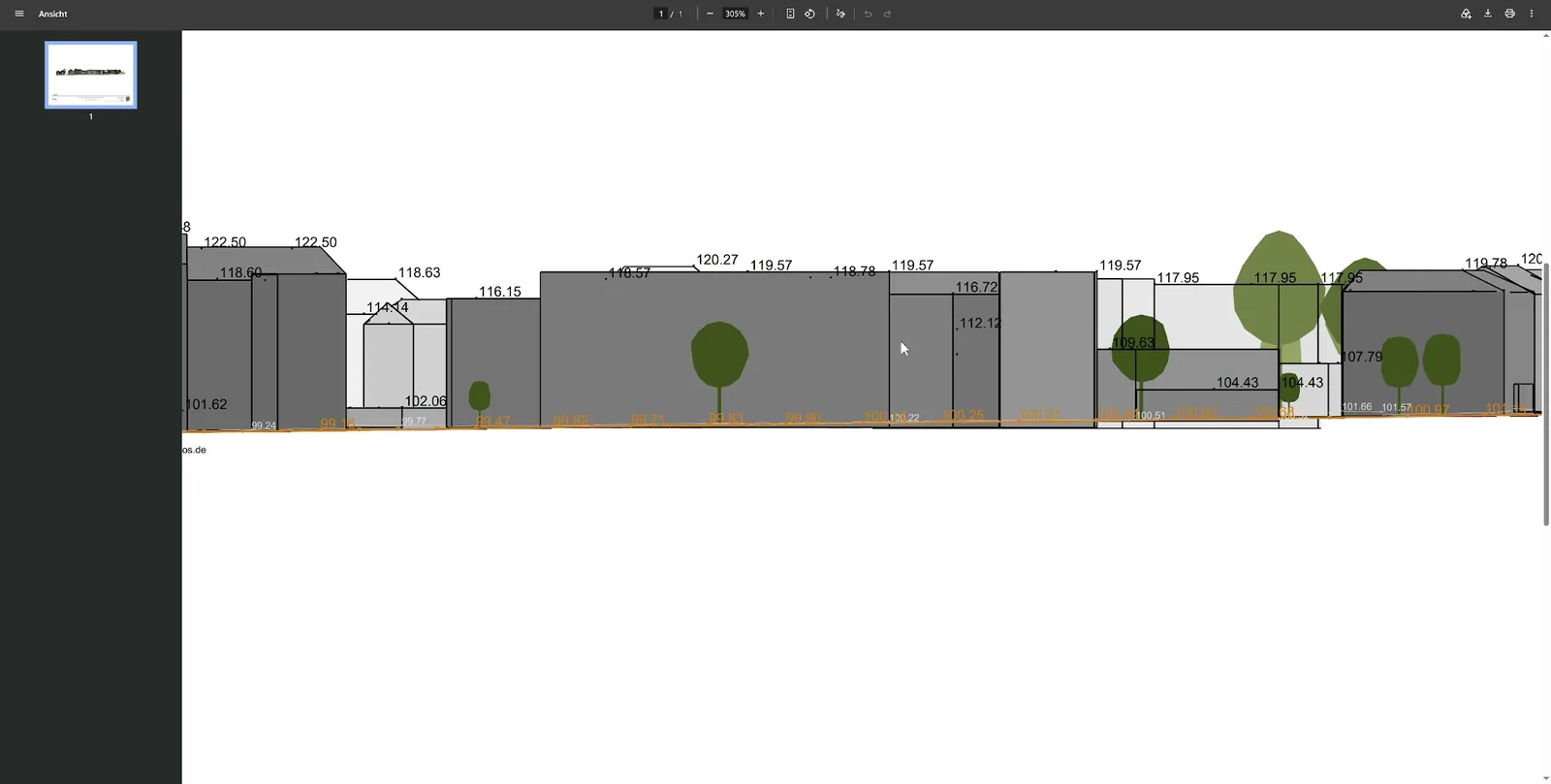
Task: Click the undo arrow icon
Action: tap(868, 14)
